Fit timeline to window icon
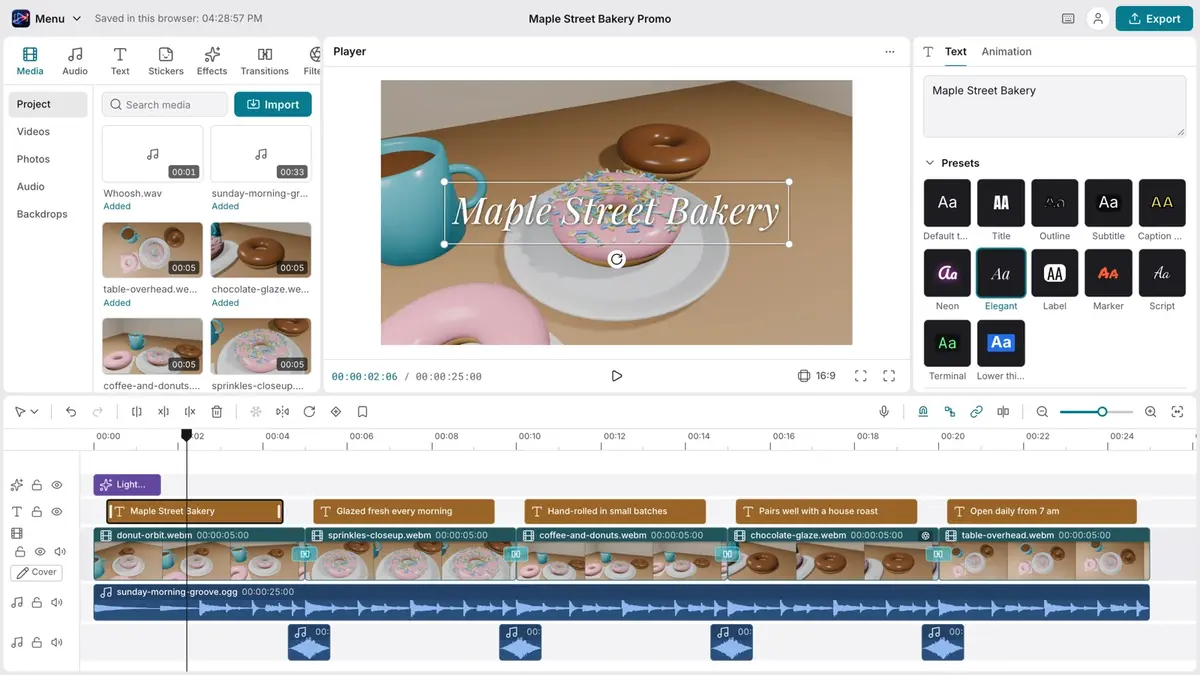Viewport: 1200px width, 675px height. click(1177, 411)
